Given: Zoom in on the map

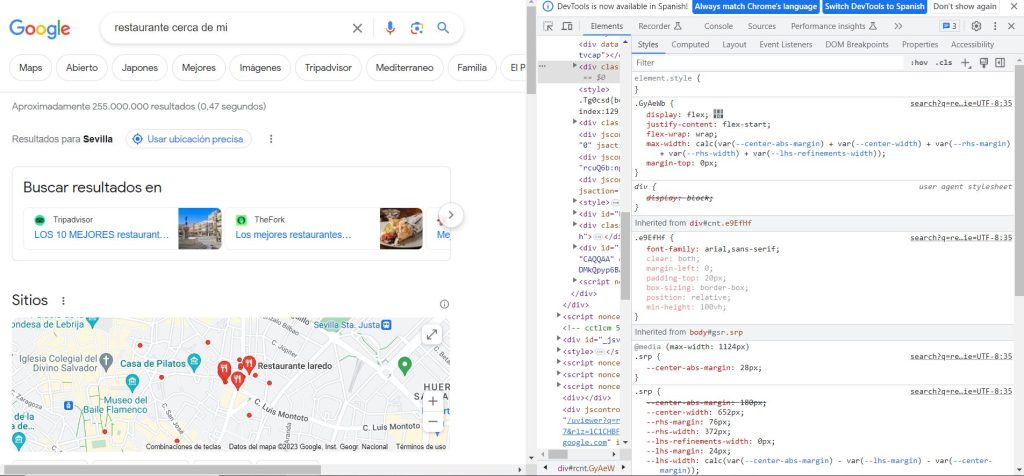Looking at the screenshot, I should point(432,401).
